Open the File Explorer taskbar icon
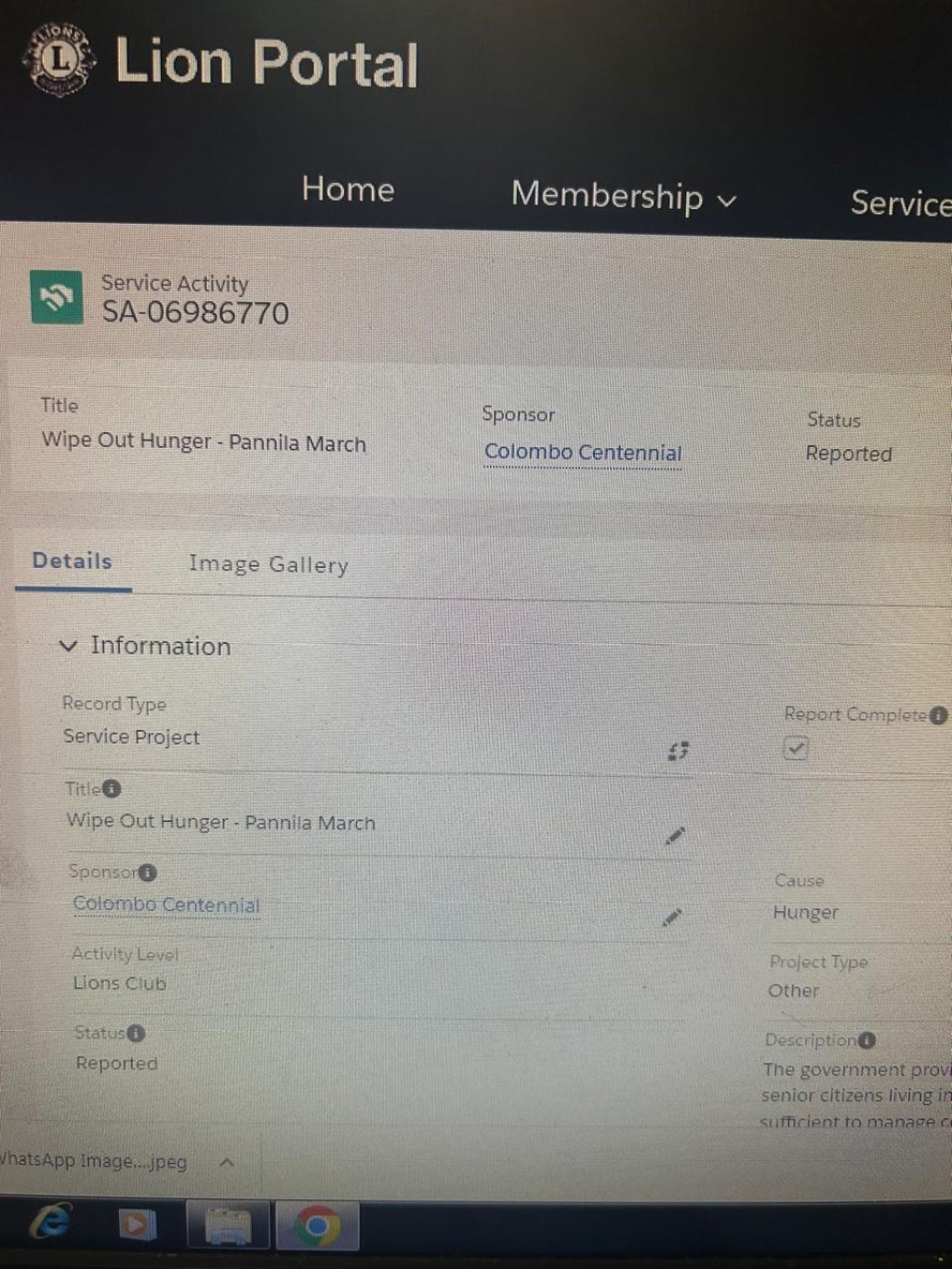The height and width of the screenshot is (1269, 952). pos(227,1226)
